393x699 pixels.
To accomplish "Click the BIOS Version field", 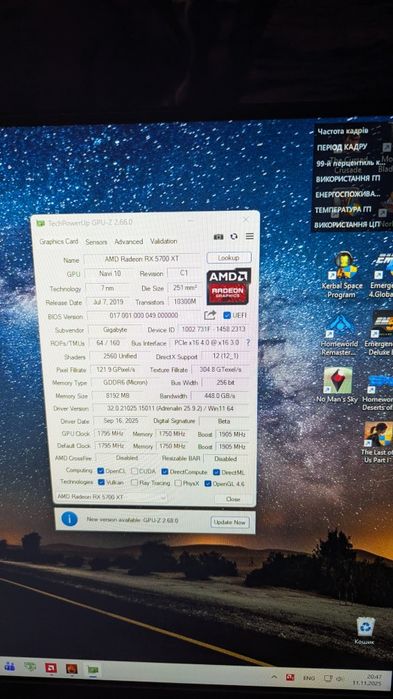I will (144, 316).
